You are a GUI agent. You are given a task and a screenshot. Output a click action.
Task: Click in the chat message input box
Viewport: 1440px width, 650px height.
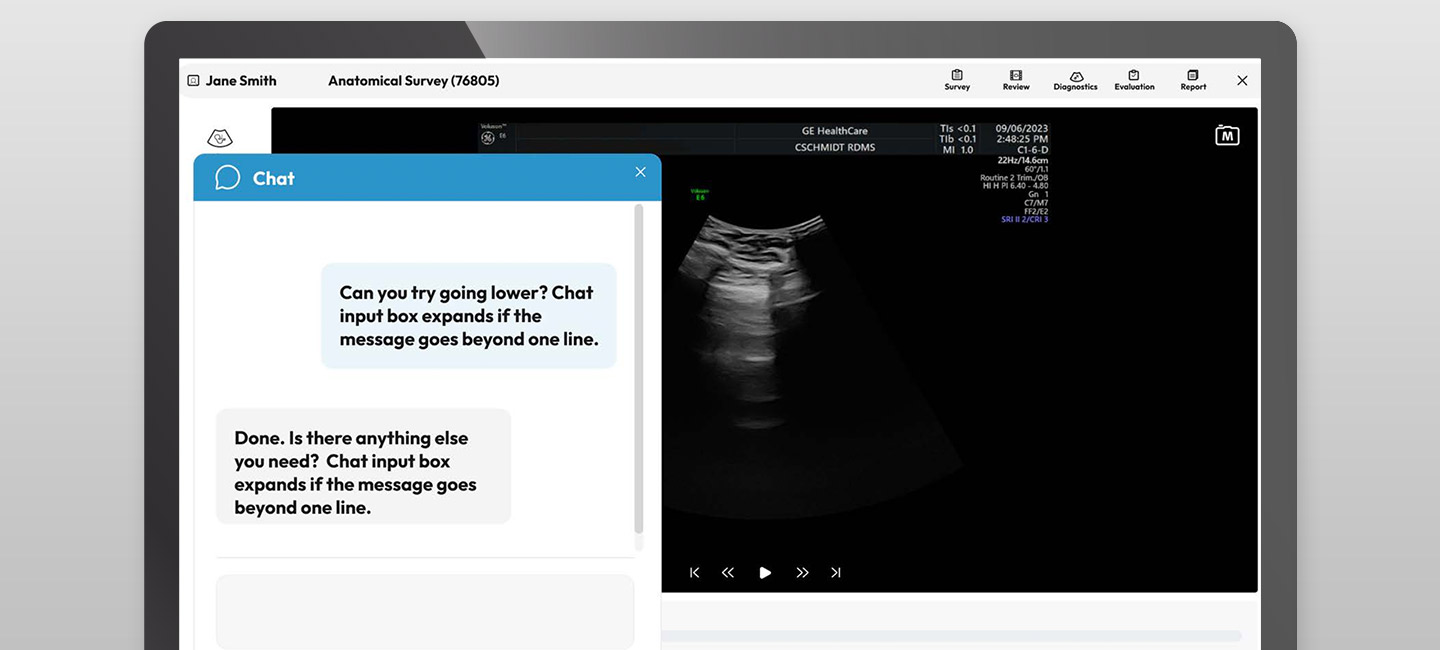425,611
